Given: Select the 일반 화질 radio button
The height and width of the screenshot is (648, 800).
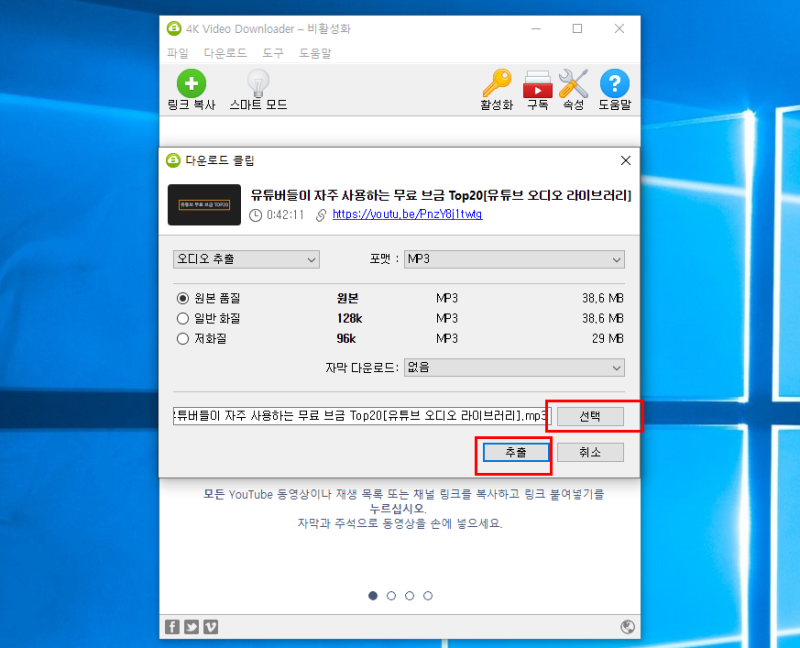Looking at the screenshot, I should tap(183, 318).
